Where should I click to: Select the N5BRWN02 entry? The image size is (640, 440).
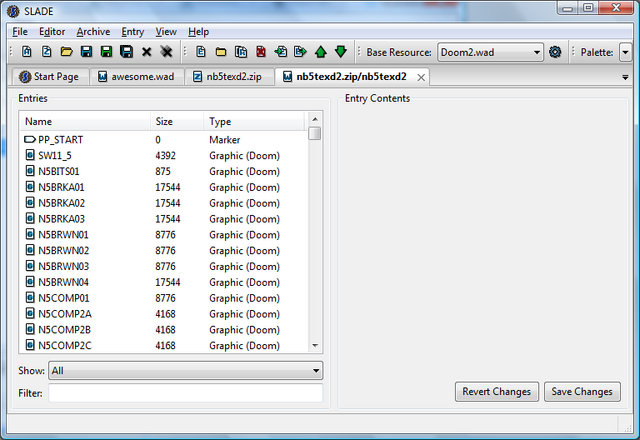163,250
